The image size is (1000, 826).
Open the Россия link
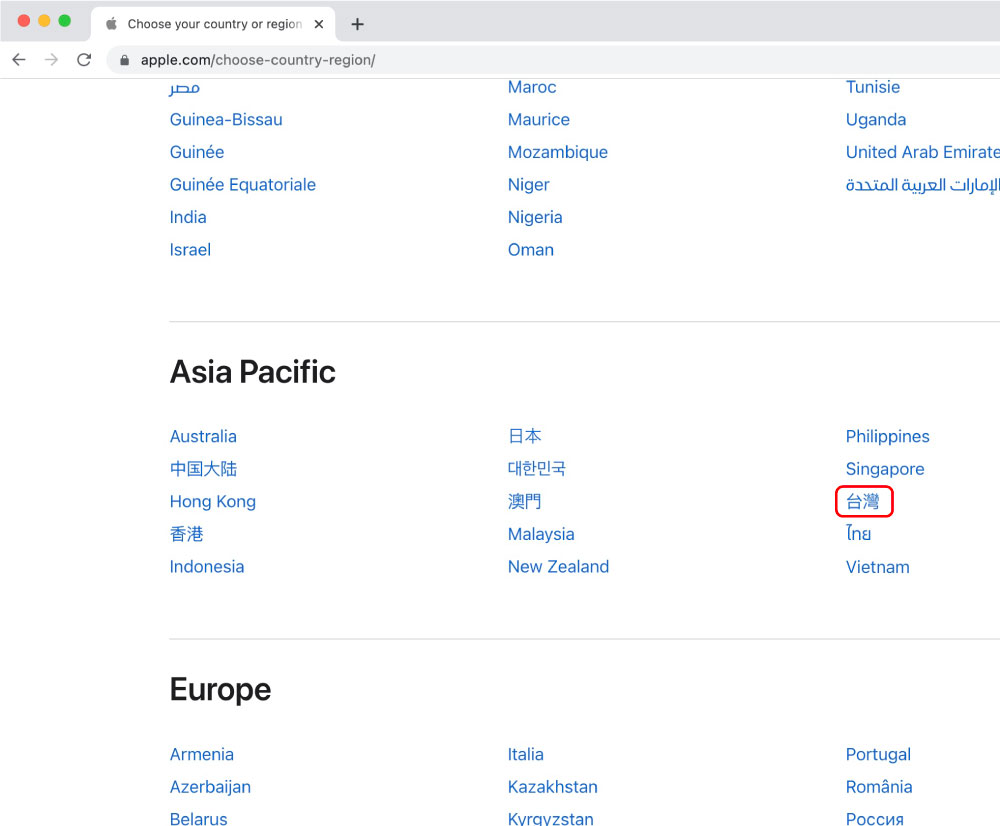pos(874,818)
